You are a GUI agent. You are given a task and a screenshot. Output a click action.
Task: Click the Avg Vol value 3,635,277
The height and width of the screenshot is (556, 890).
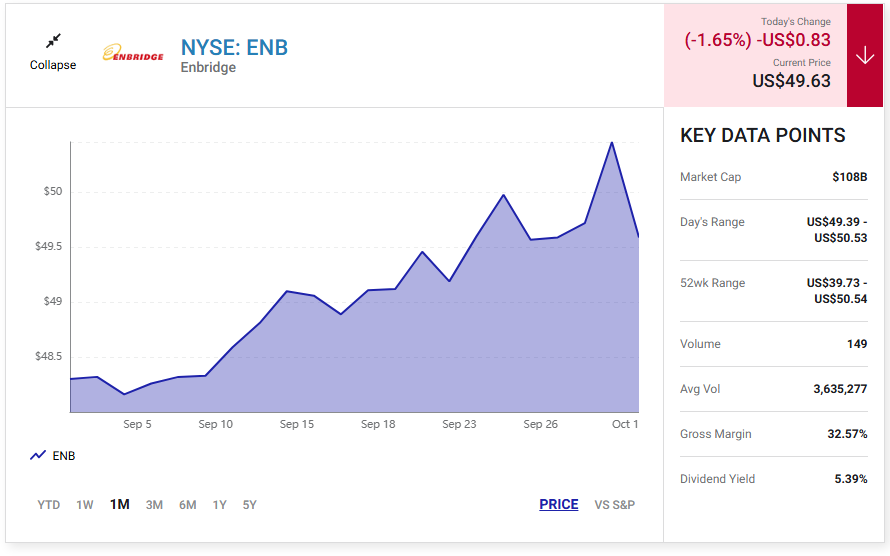click(x=840, y=389)
